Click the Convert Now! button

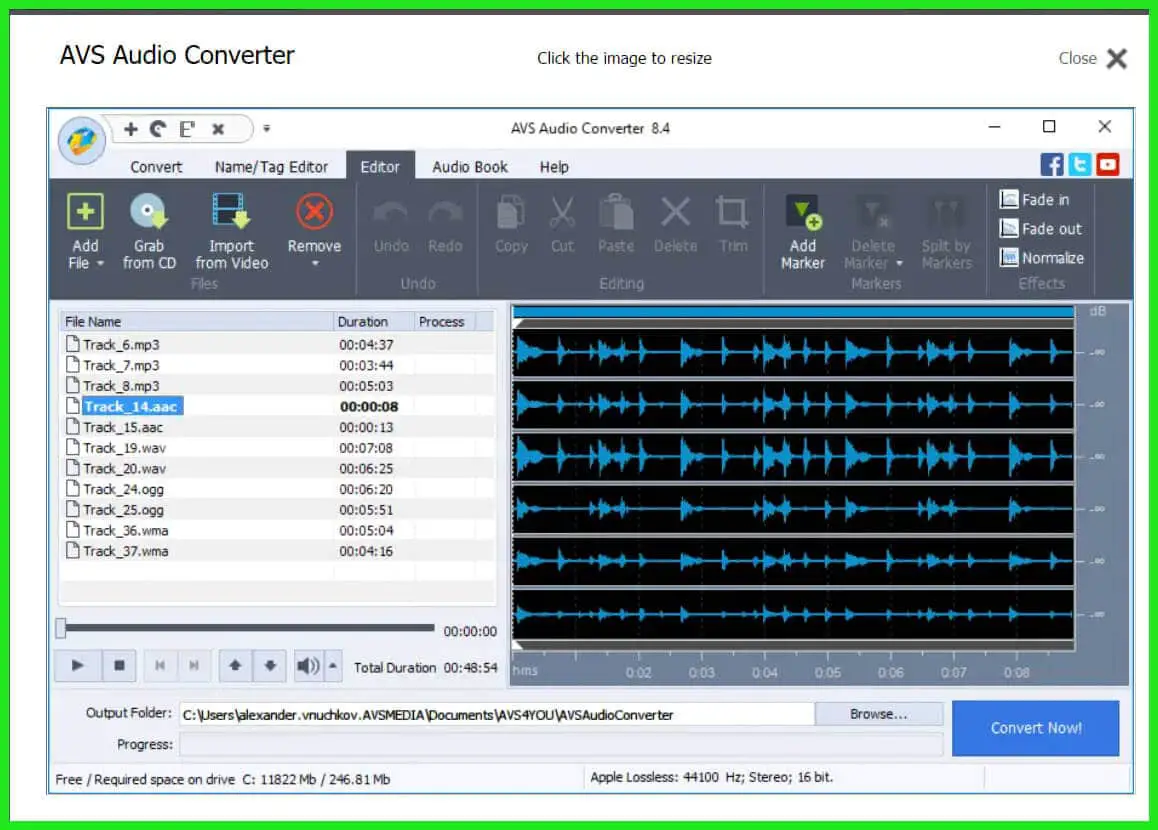click(1035, 728)
